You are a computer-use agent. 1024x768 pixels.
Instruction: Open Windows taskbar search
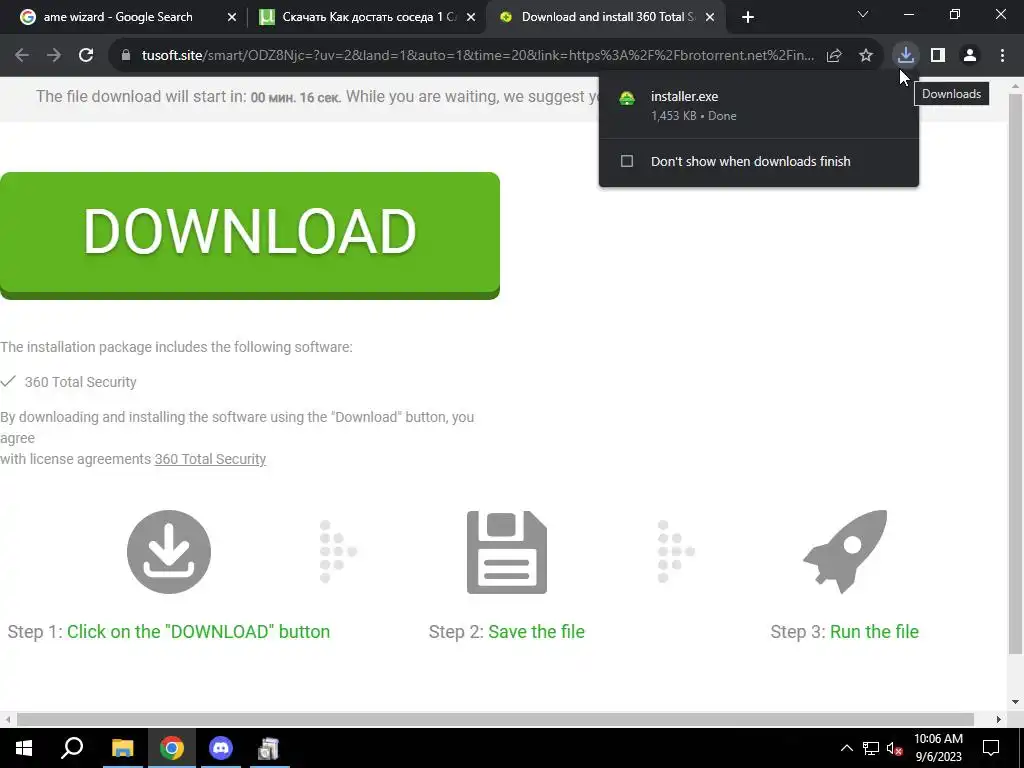click(72, 748)
